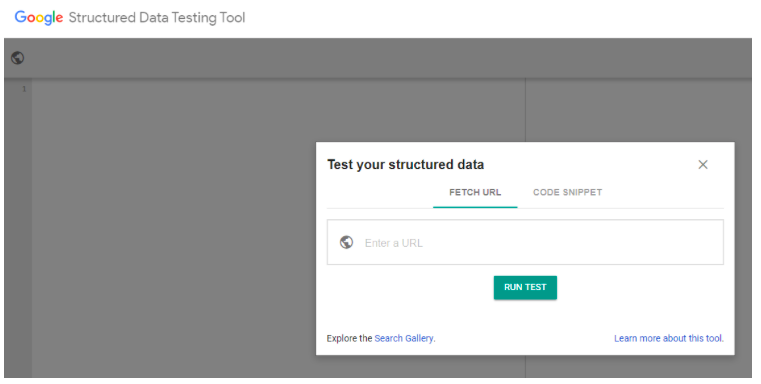Close the Test your structured data dialog
This screenshot has height=384, width=761.
[x=703, y=165]
